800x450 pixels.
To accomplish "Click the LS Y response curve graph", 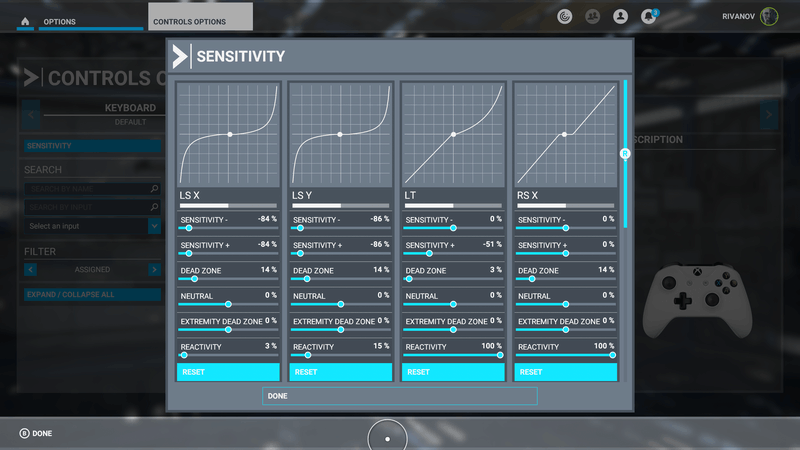I will click(x=341, y=134).
